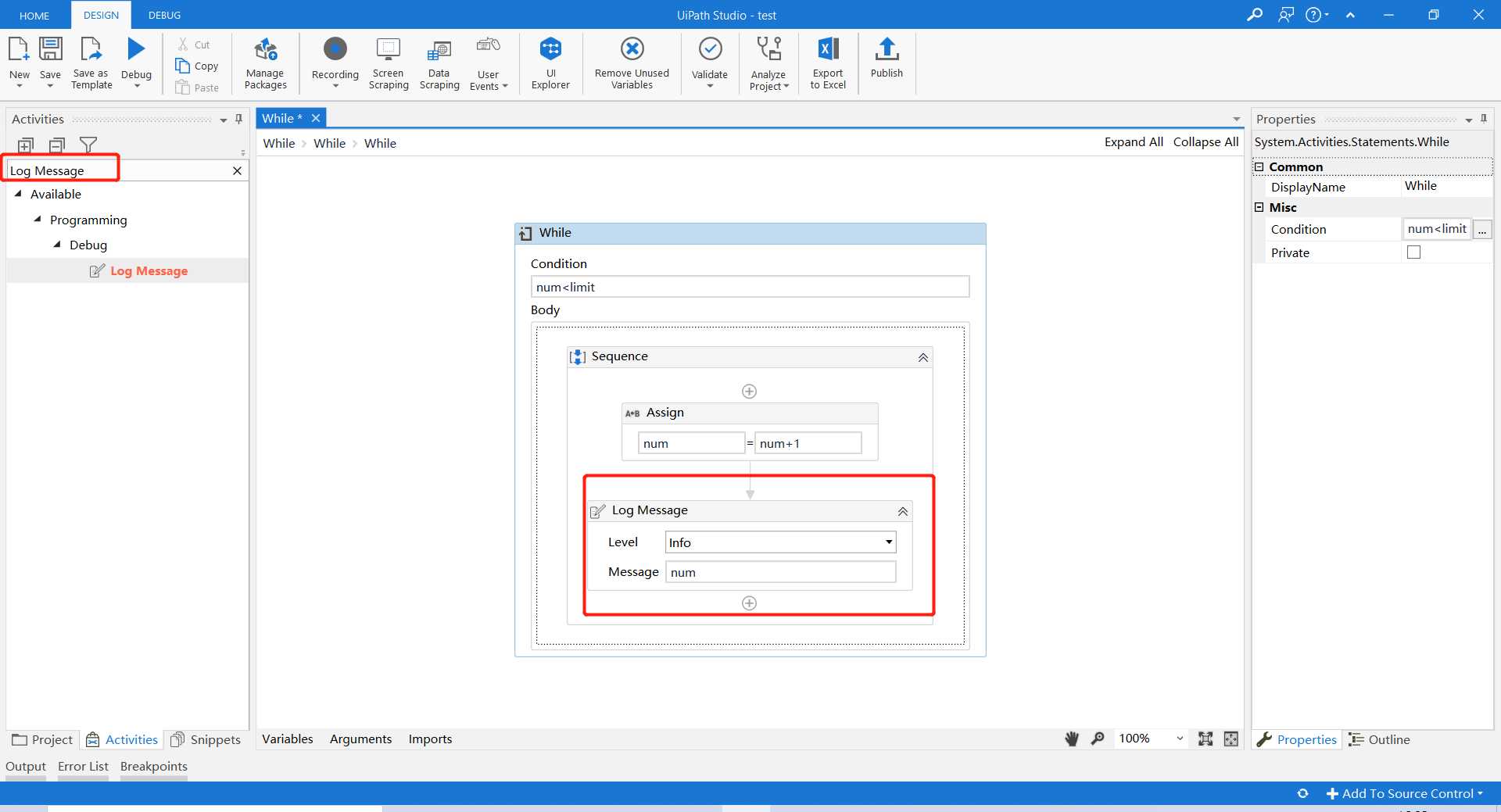Open the Arguments panel
Image resolution: width=1501 pixels, height=812 pixels.
coord(360,739)
